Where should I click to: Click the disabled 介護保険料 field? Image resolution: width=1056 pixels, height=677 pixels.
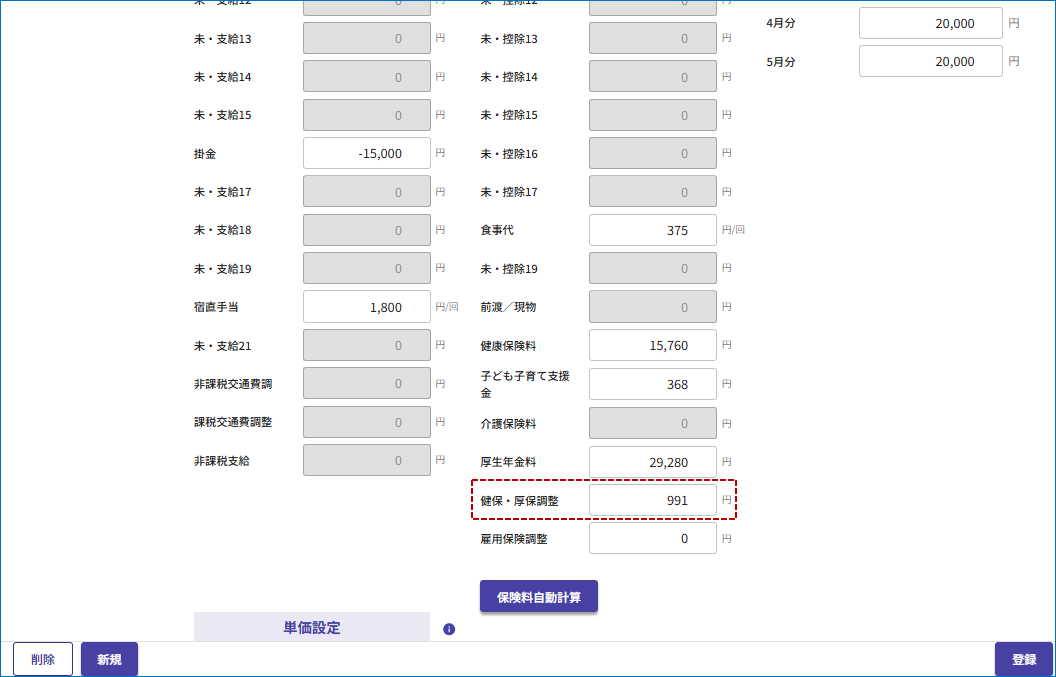pos(652,423)
